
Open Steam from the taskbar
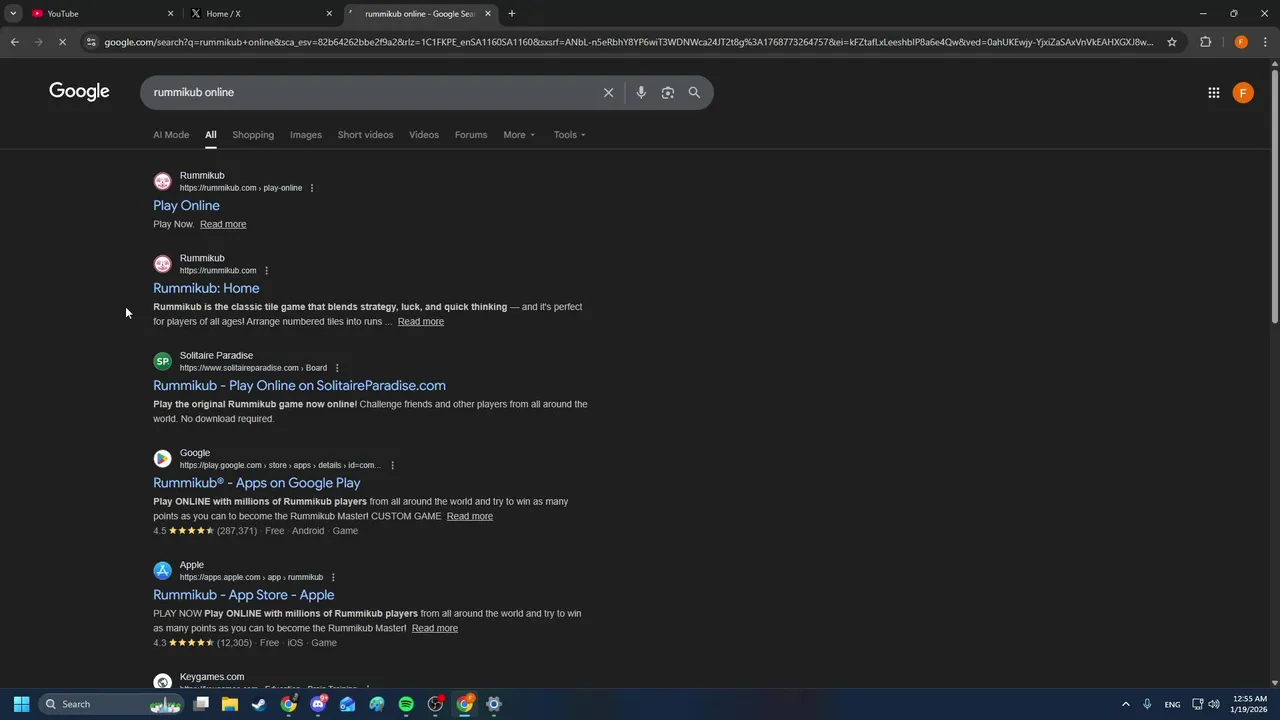point(259,704)
